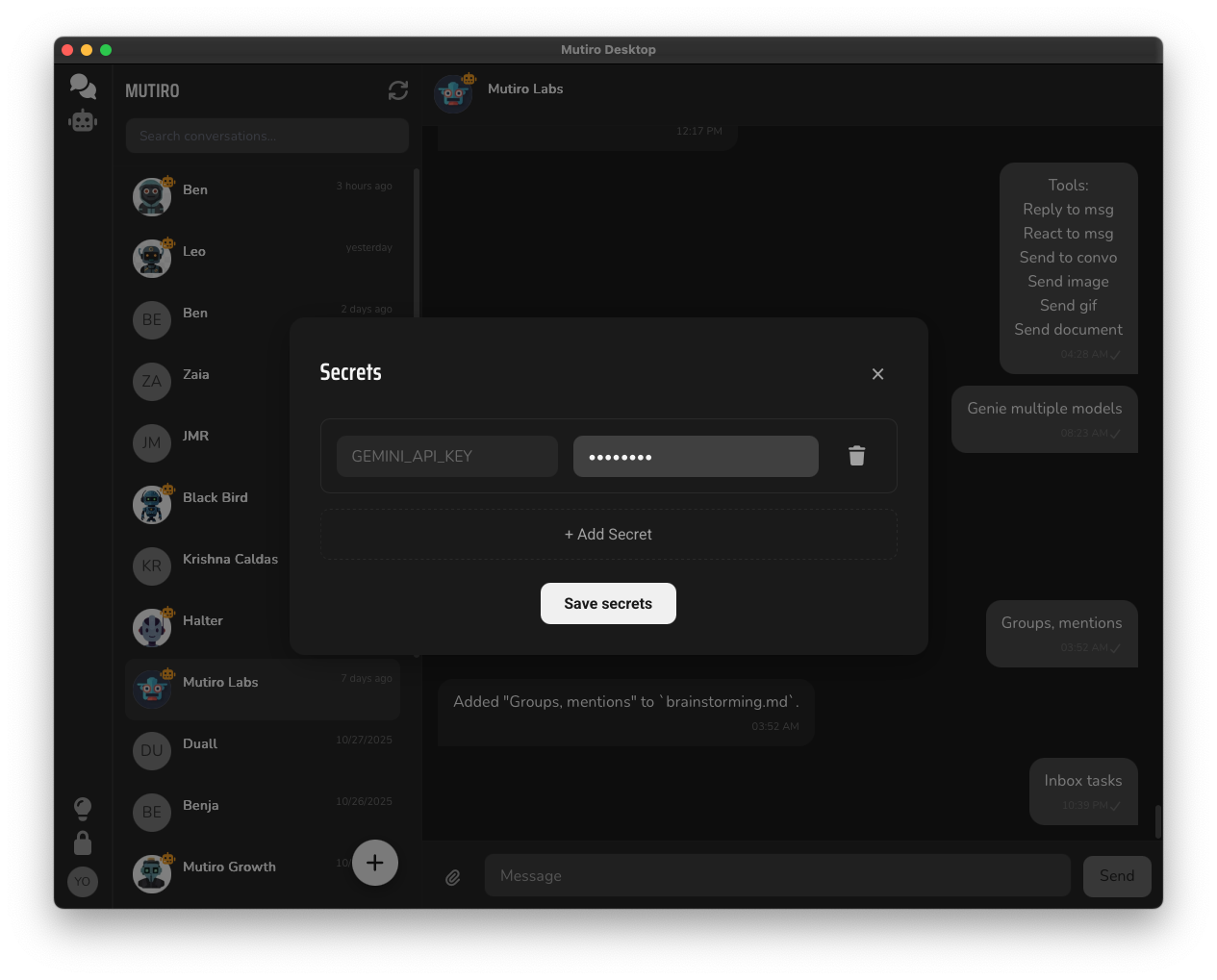Screen dimensions: 1217x980
Task: Click the Mutiro Labs avatar in chat header
Action: 453,94
